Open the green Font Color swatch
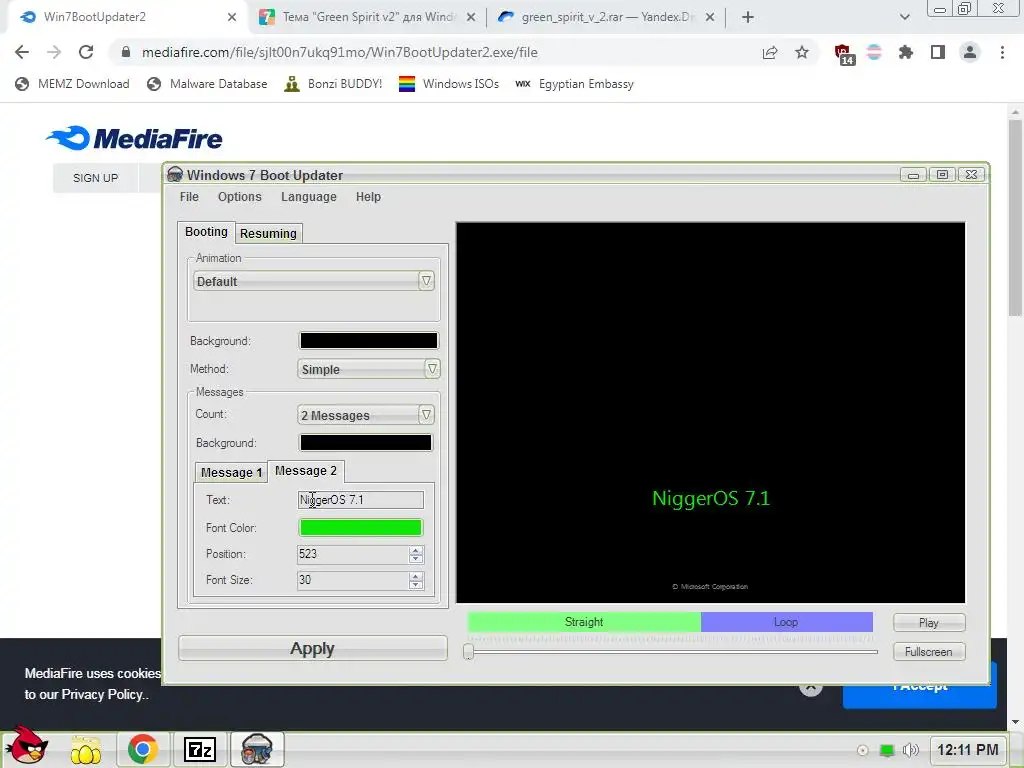The image size is (1024, 768). (360, 527)
